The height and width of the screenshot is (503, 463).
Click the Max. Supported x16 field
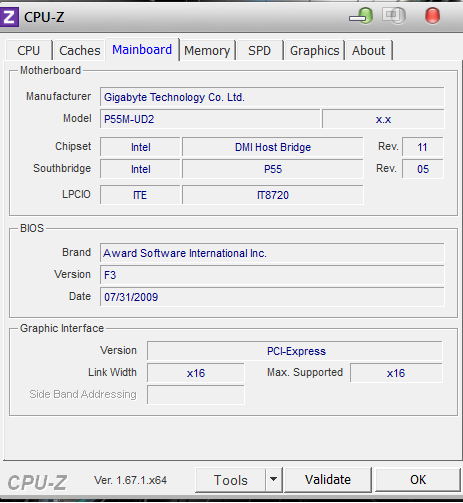396,373
